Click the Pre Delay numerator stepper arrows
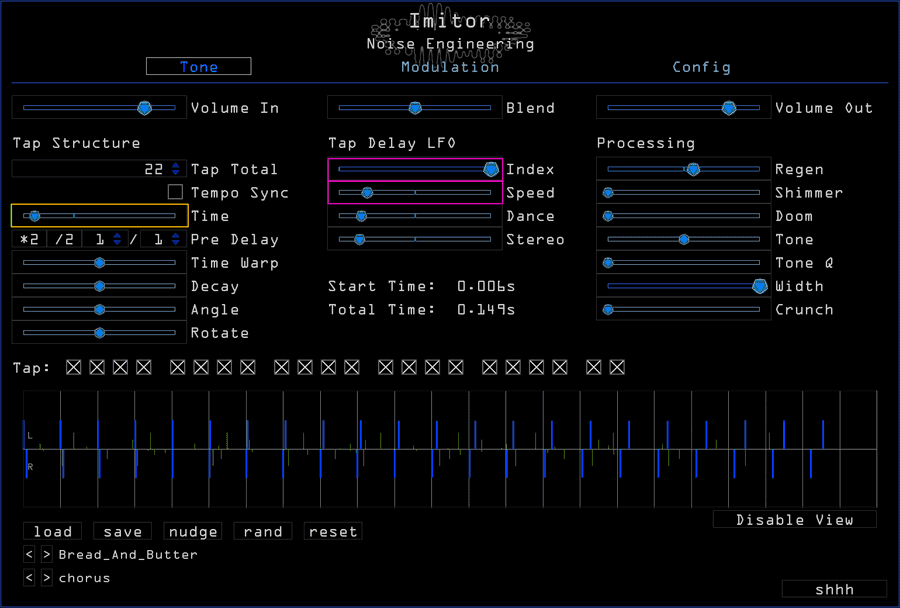Viewport: 900px width, 608px height. tap(117, 239)
